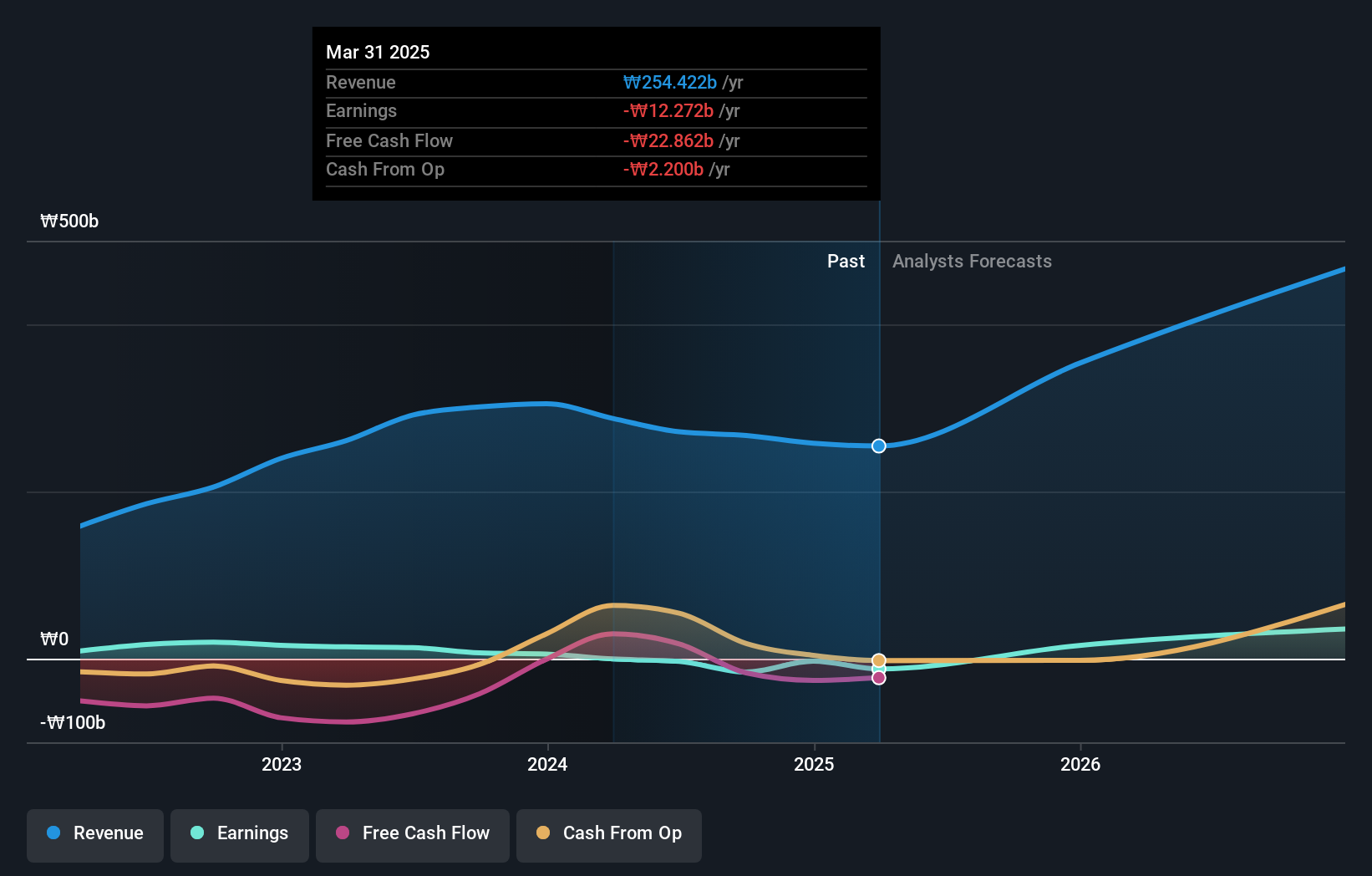Select the Cash From Op orange data marker
Viewport: 1372px width, 876px height.
pos(879,660)
